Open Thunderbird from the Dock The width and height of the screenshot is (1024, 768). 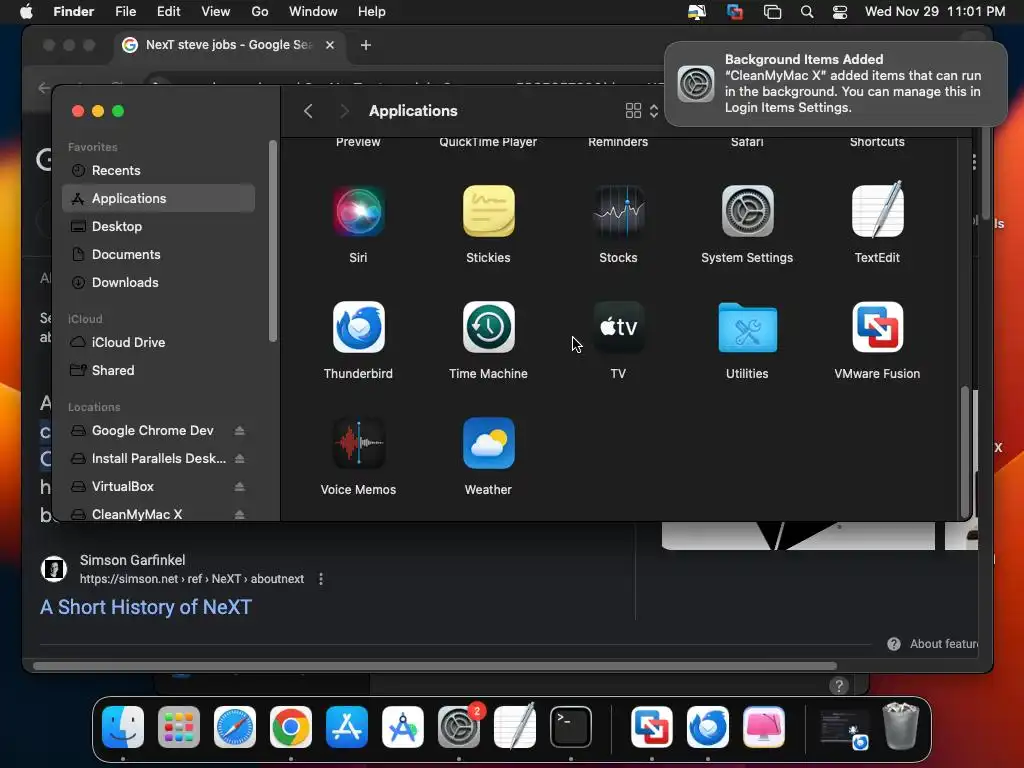pyautogui.click(x=707, y=727)
